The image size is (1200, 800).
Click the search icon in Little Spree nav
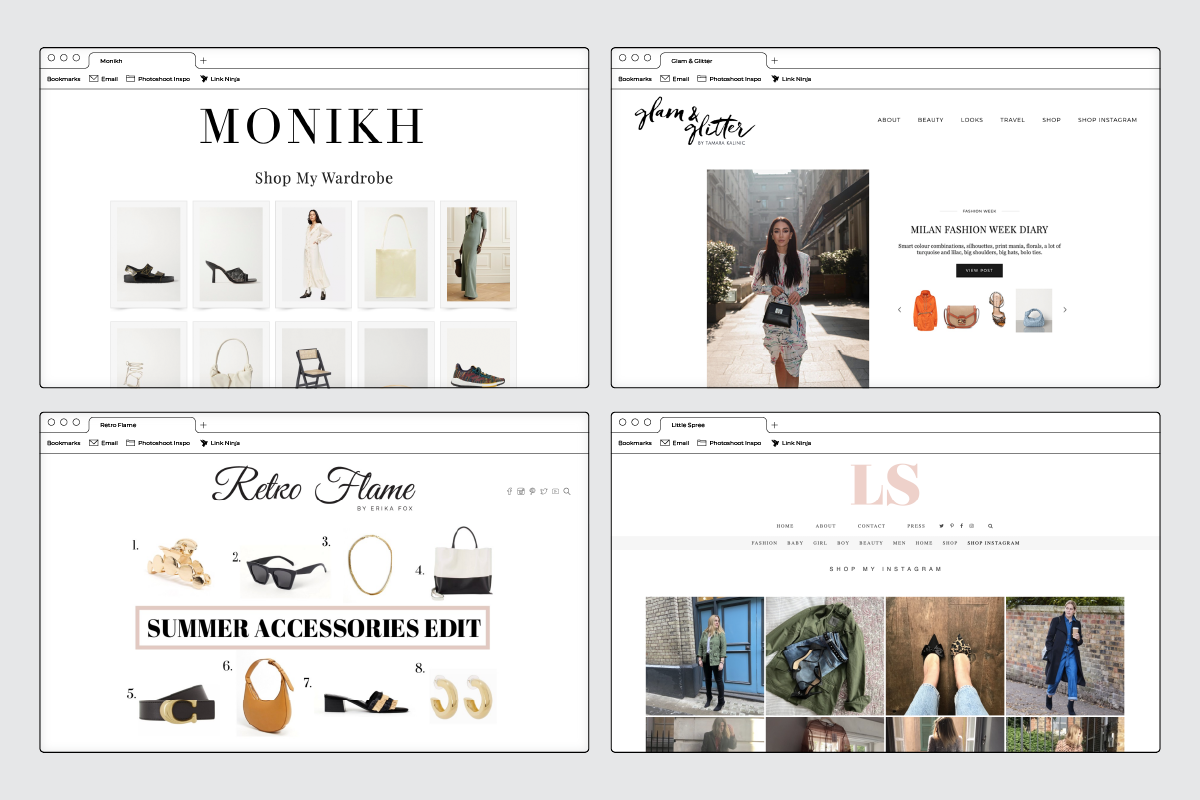pos(990,525)
